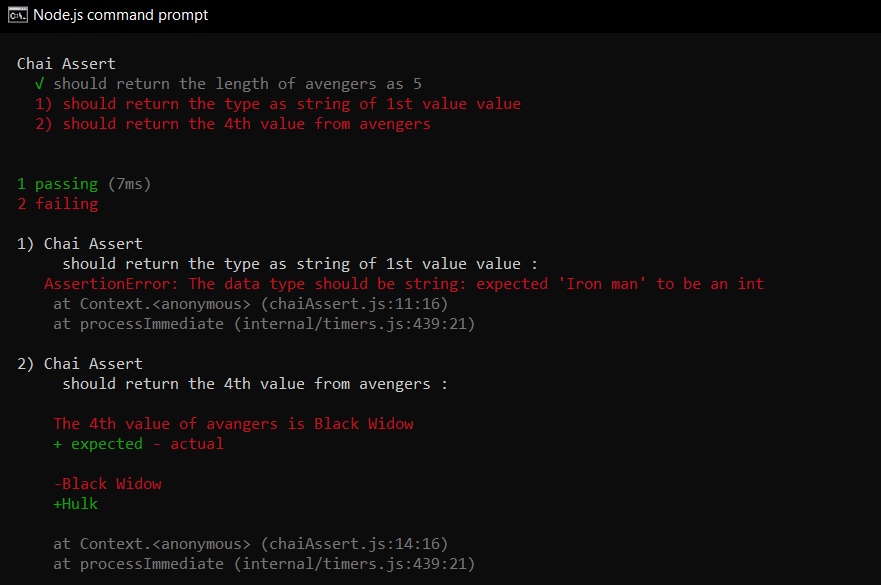Click "The 4th value of avangers" message
Image resolution: width=881 pixels, height=585 pixels.
pos(233,424)
